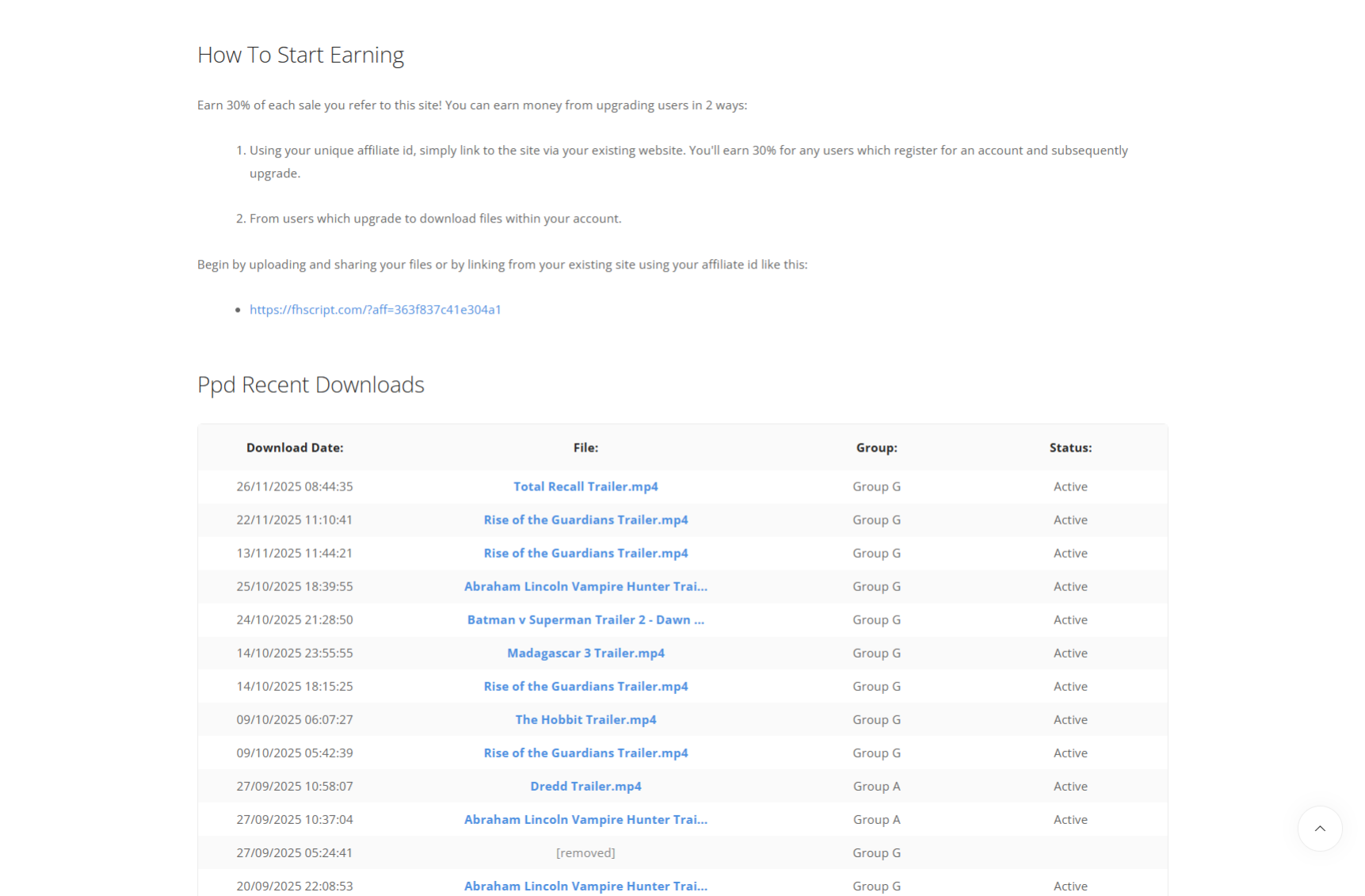Open Abraham Lincoln Vampire Hunter link dated 25/10/2025
Screen dimensions: 1365x896
[x=585, y=586]
